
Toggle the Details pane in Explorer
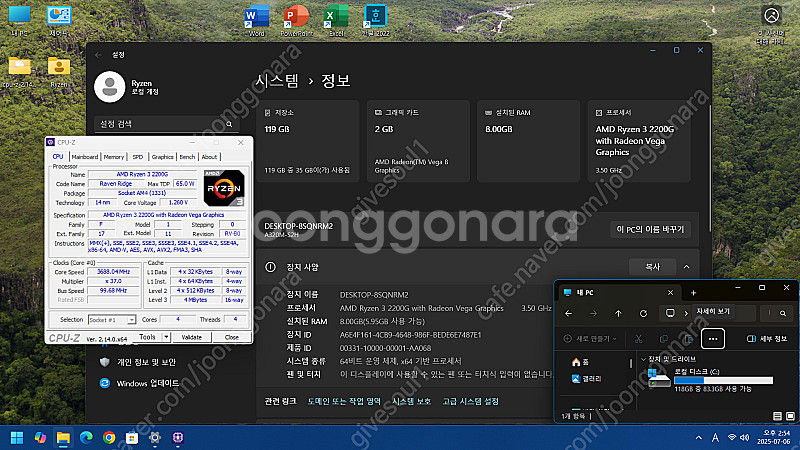pos(767,339)
